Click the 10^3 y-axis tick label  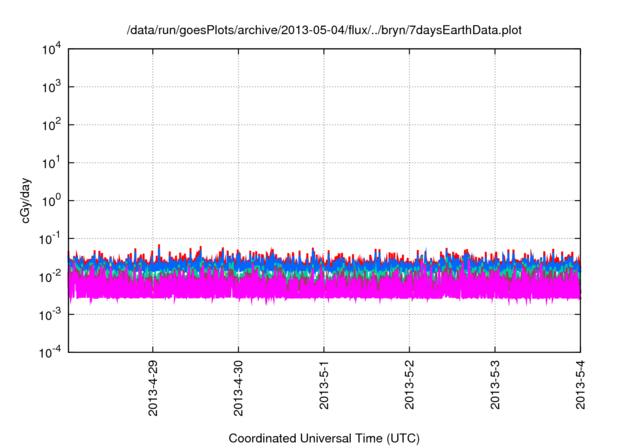coord(52,87)
